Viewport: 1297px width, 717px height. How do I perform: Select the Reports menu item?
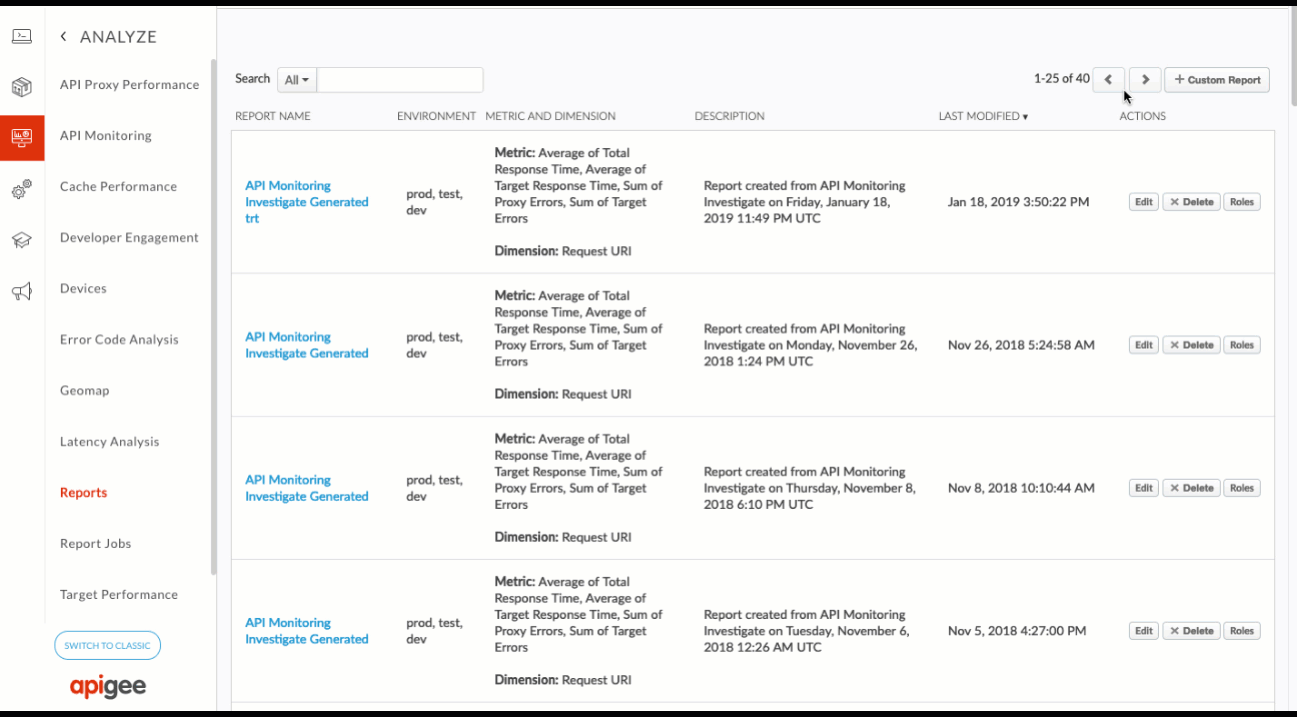(x=83, y=493)
